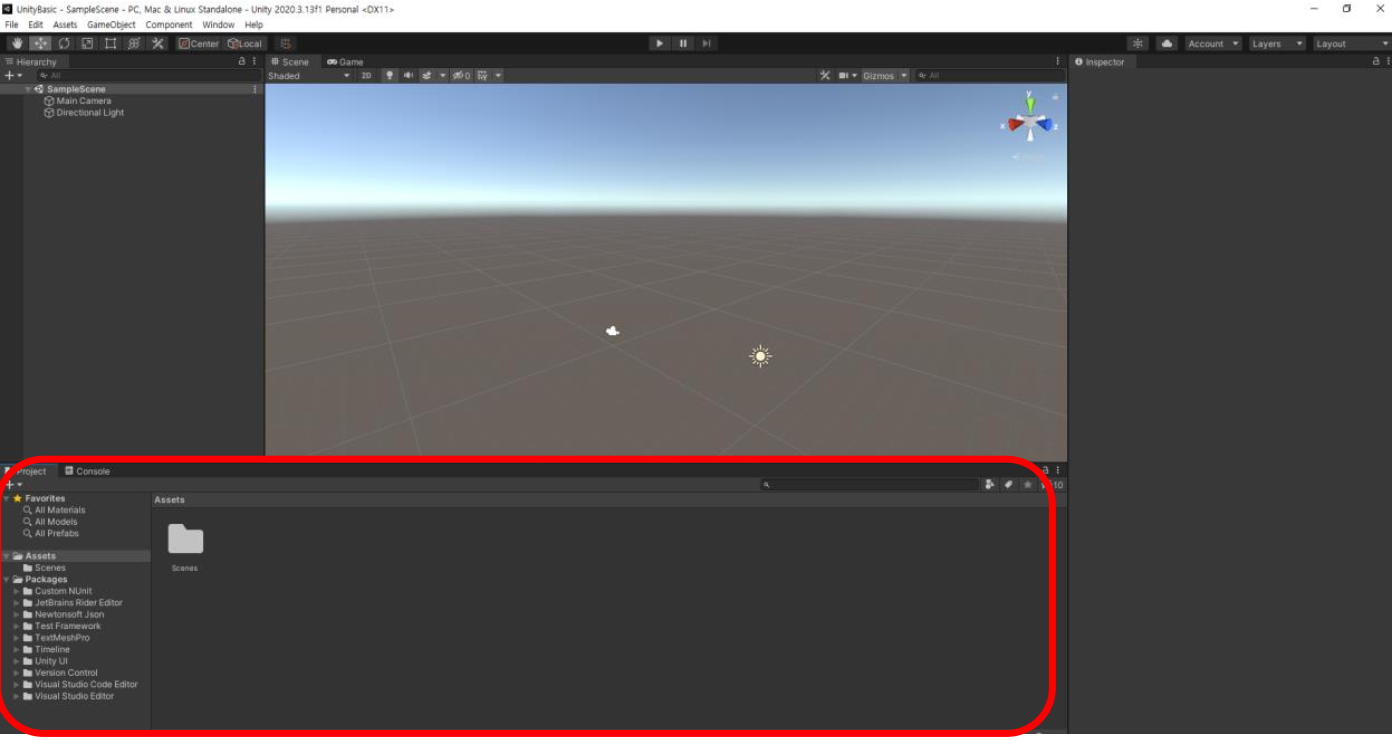Toggle handle rotation Local button

tap(245, 44)
